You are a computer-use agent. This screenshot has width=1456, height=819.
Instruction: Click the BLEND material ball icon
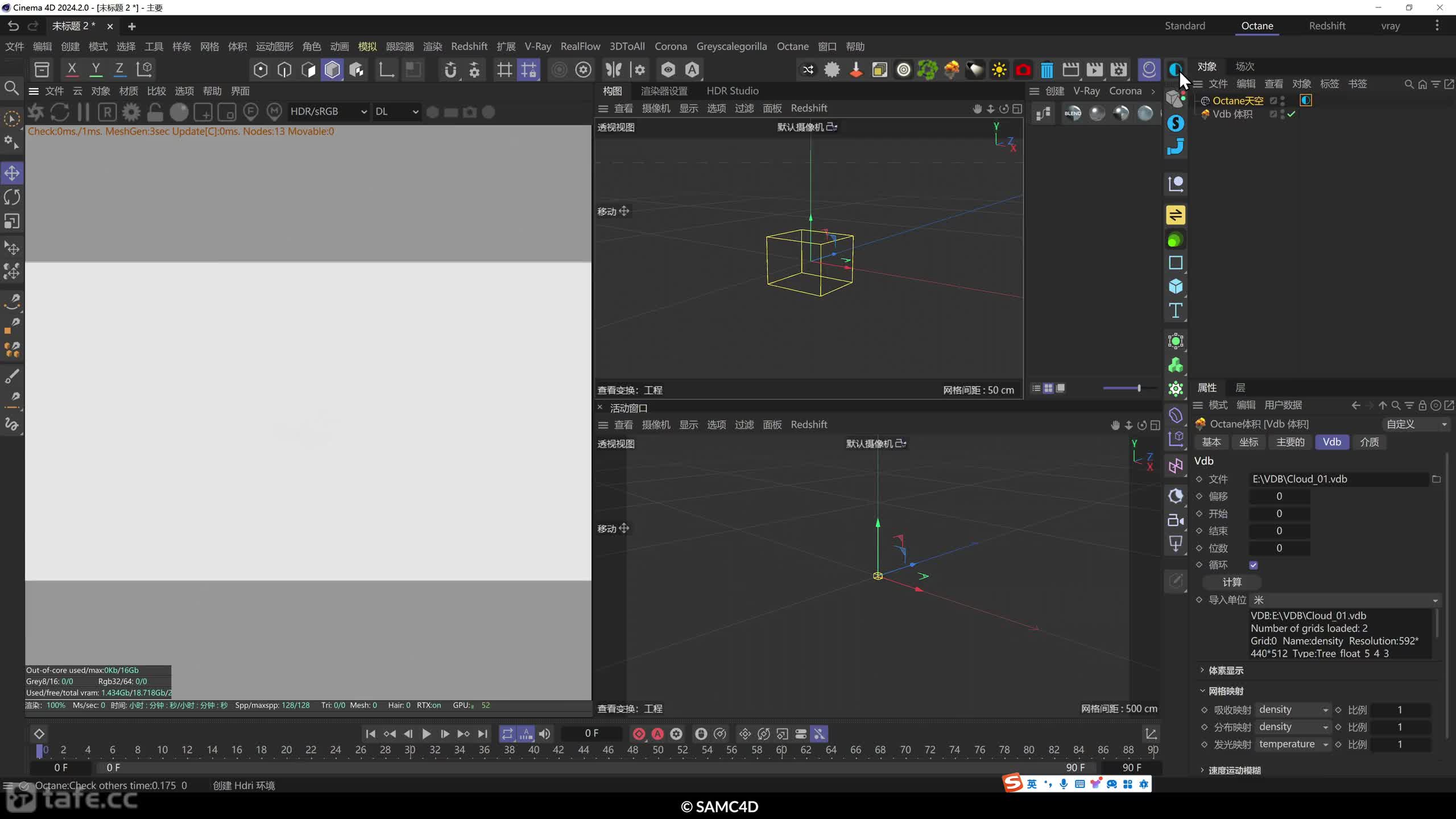click(x=1073, y=113)
